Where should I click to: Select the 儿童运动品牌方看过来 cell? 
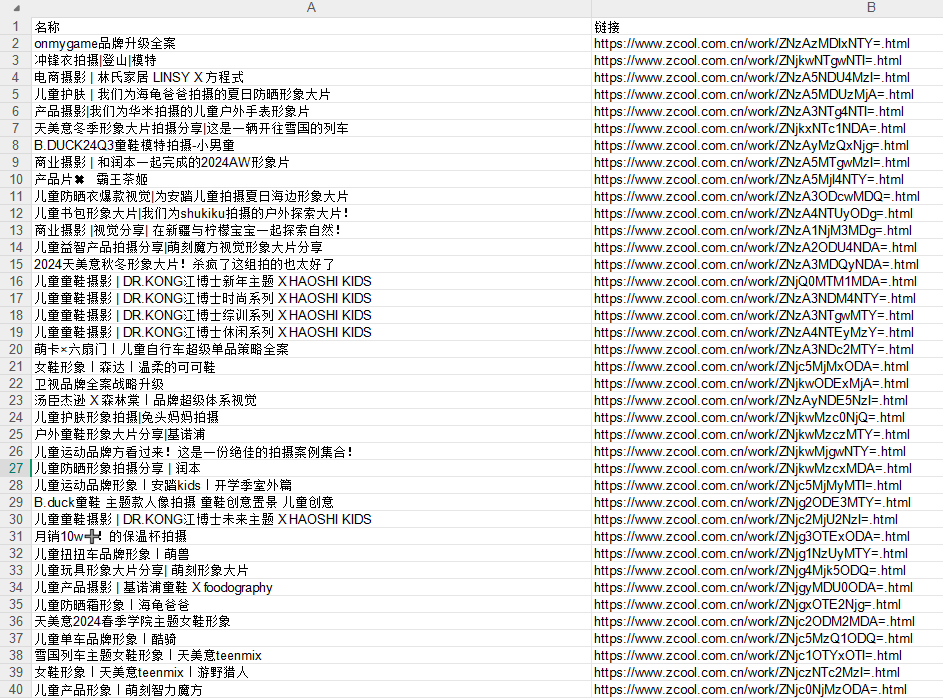pyautogui.click(x=311, y=452)
